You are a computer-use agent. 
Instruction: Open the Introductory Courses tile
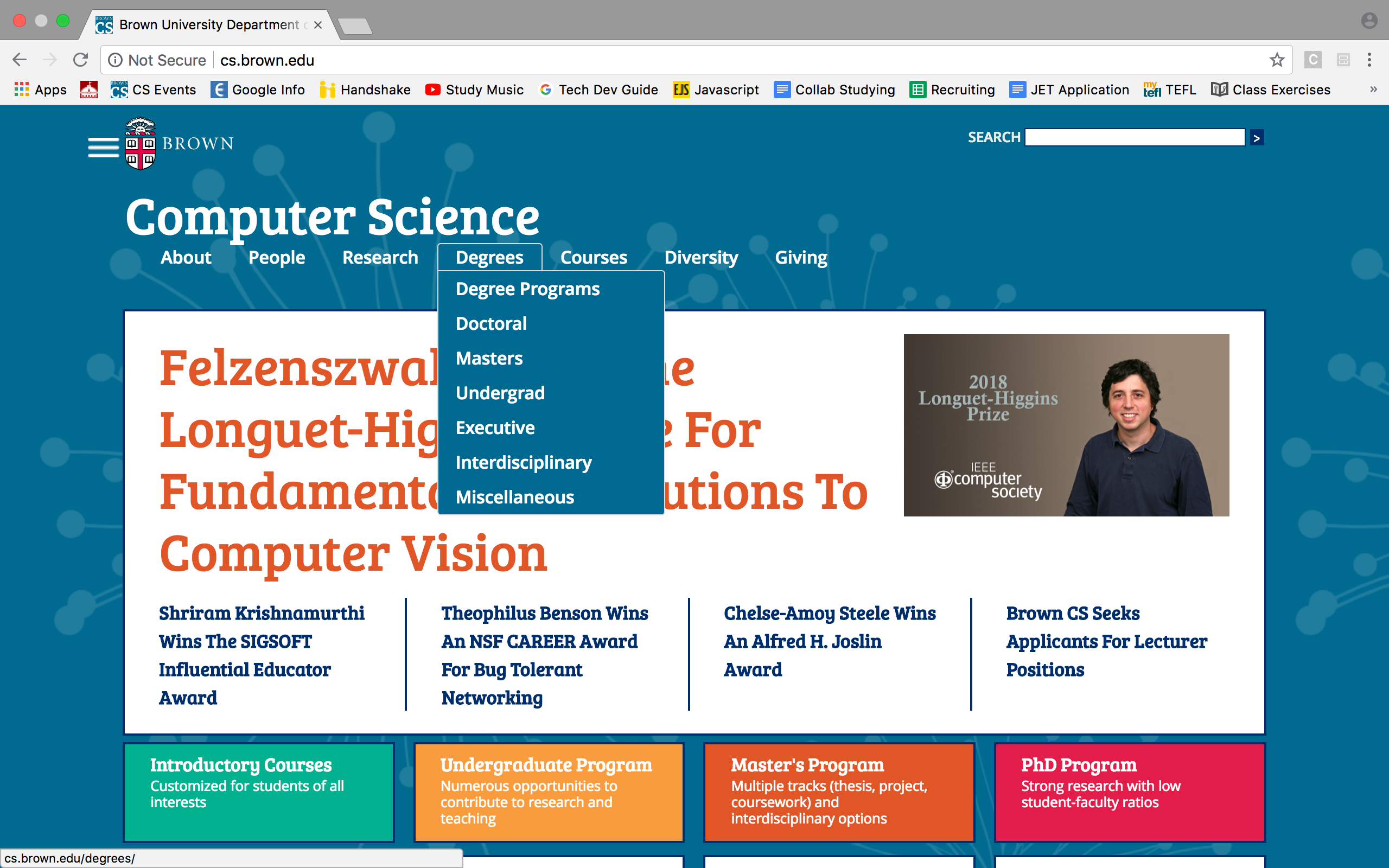pos(258,792)
